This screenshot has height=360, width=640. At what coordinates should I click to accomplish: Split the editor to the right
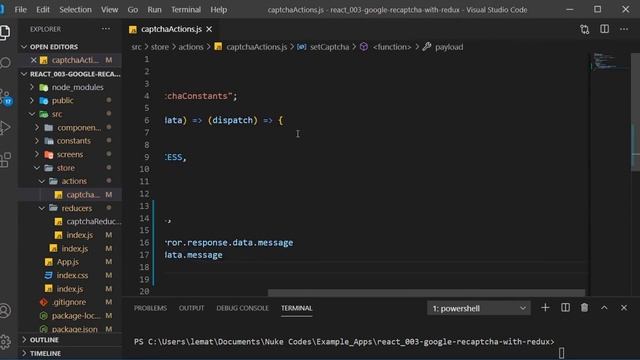[x=604, y=29]
